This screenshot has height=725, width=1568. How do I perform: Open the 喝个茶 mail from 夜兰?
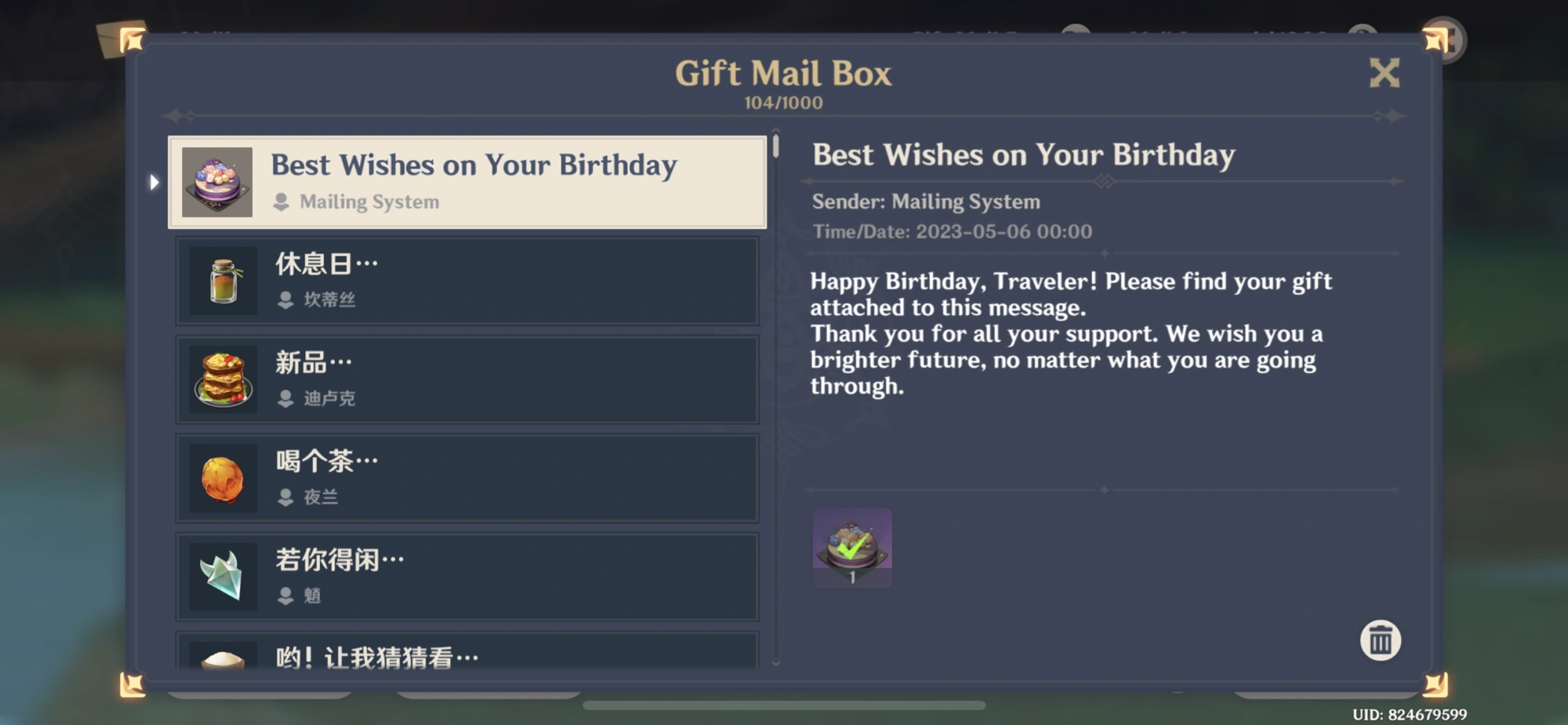[x=467, y=479]
